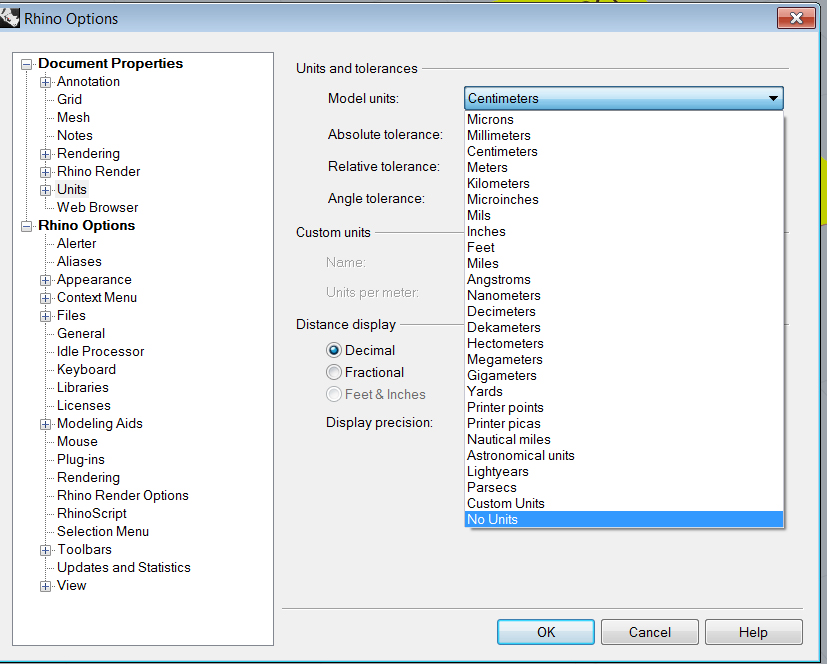Open the Mouse options page
The height and width of the screenshot is (664, 827).
coord(77,441)
